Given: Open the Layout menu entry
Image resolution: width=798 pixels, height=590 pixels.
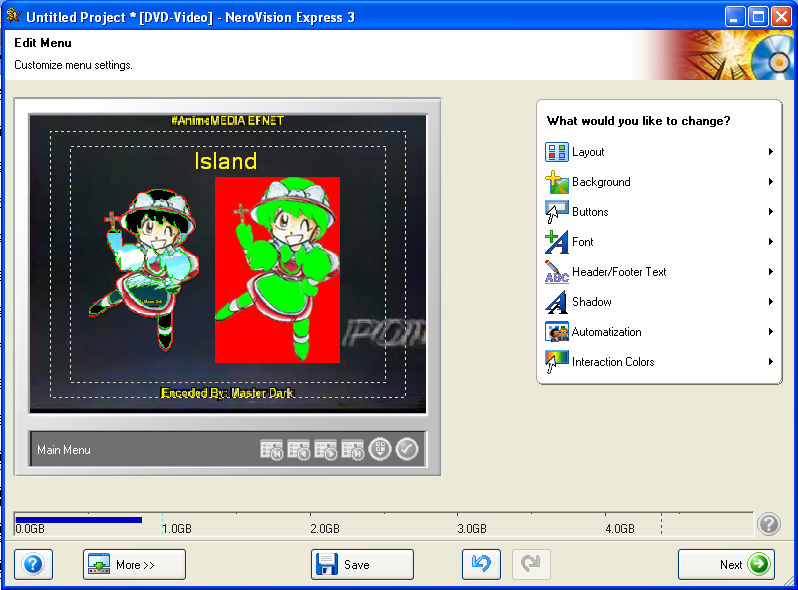Looking at the screenshot, I should point(660,152).
